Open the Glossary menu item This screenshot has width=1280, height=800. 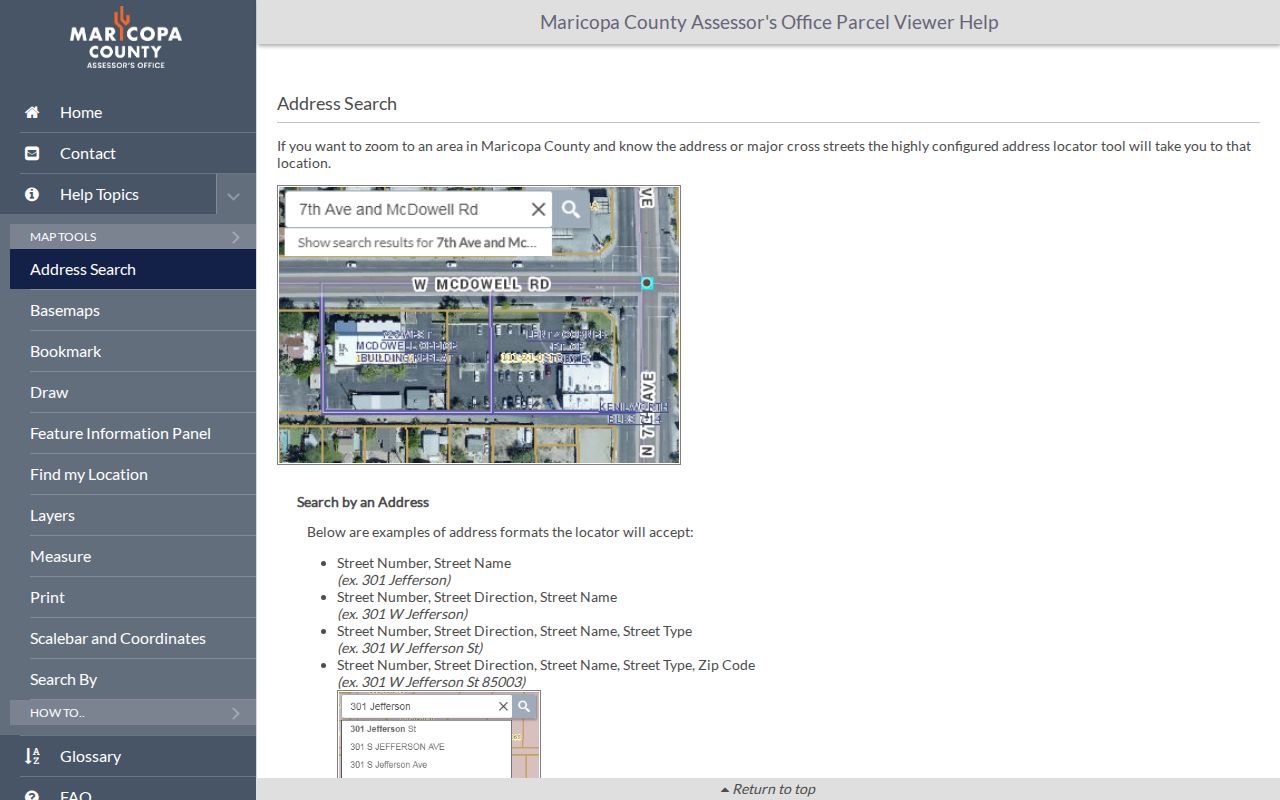(138, 756)
